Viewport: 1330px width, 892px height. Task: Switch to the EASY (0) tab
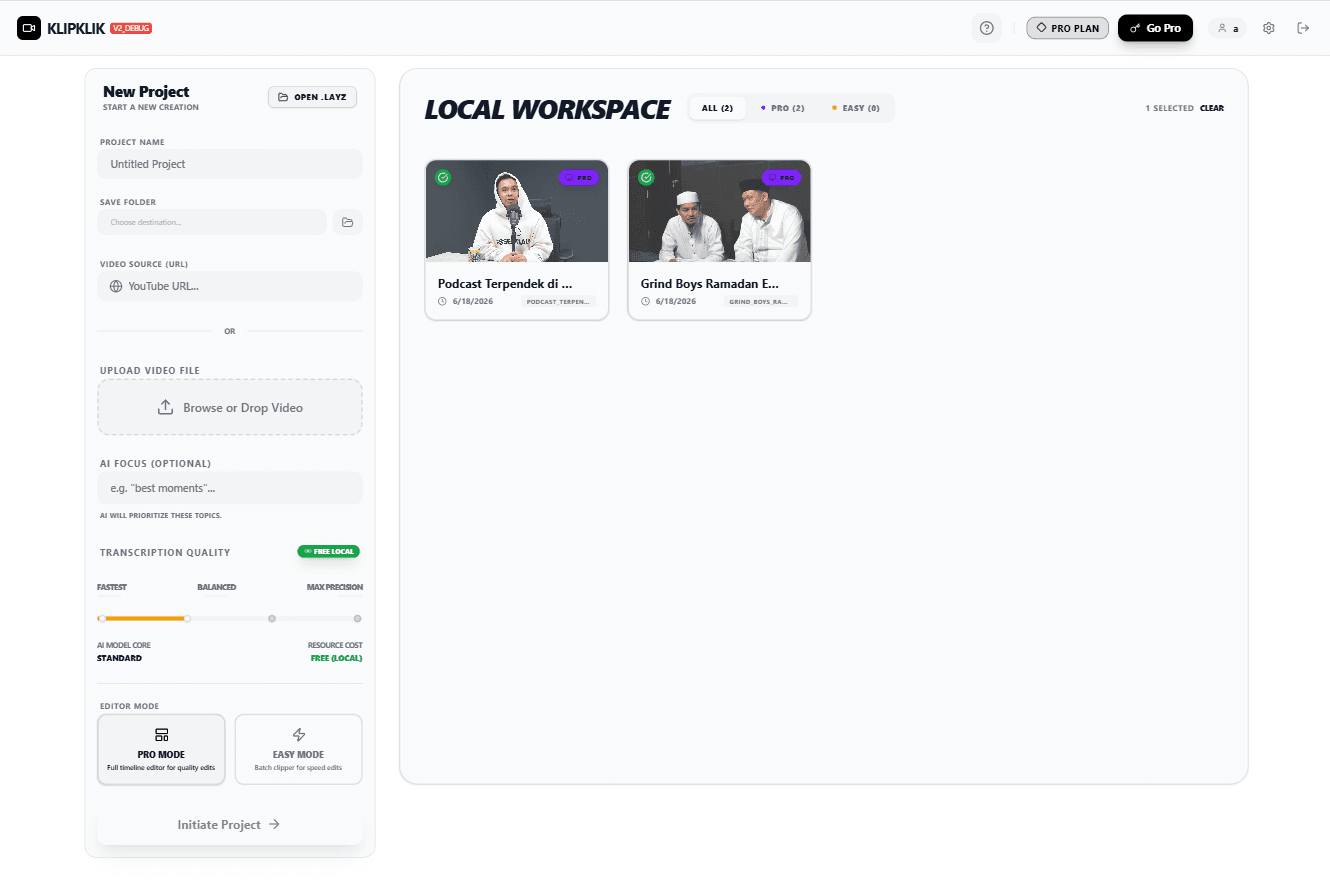(856, 108)
